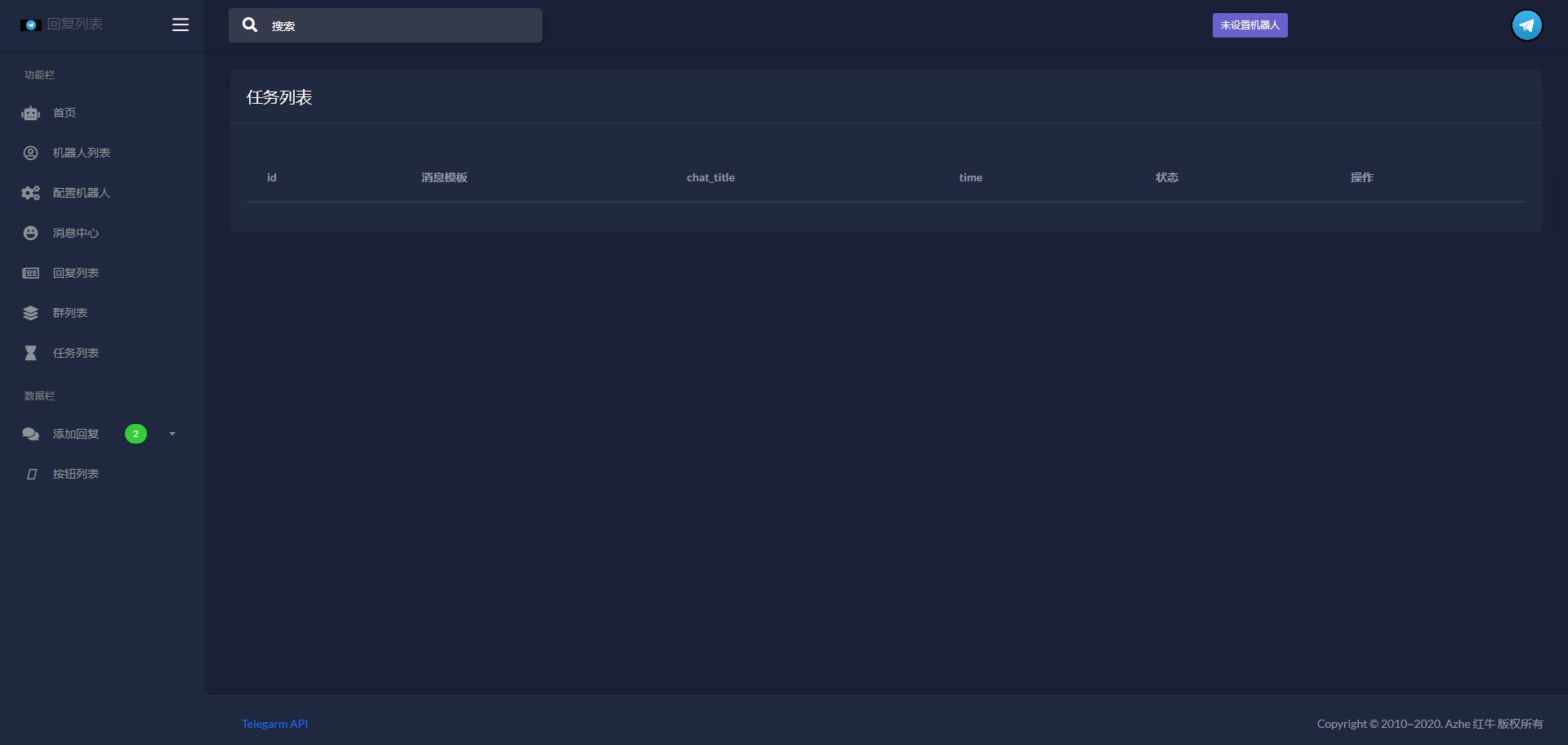Click the time column header

coord(970,177)
